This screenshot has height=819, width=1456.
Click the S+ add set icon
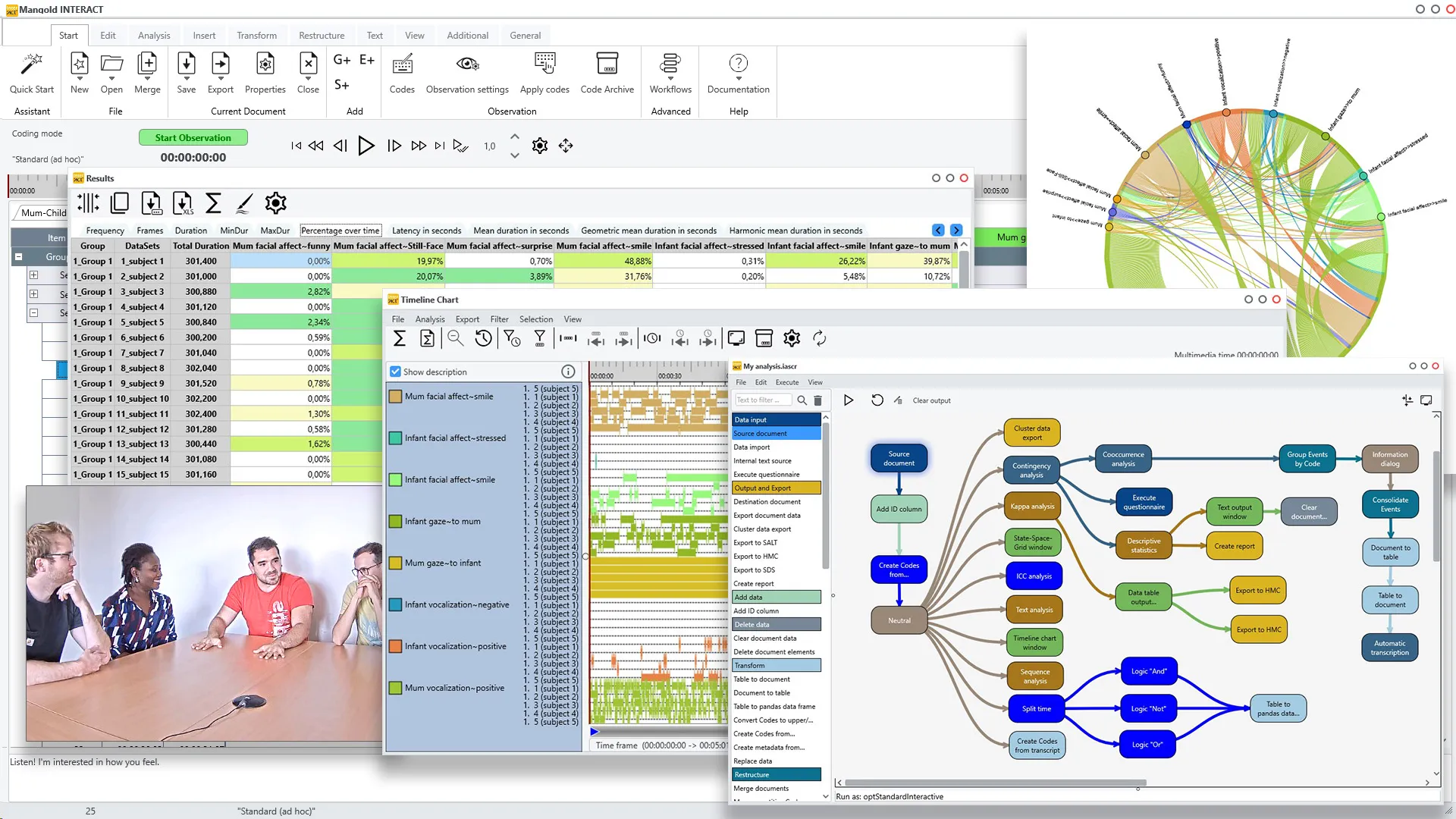[342, 85]
